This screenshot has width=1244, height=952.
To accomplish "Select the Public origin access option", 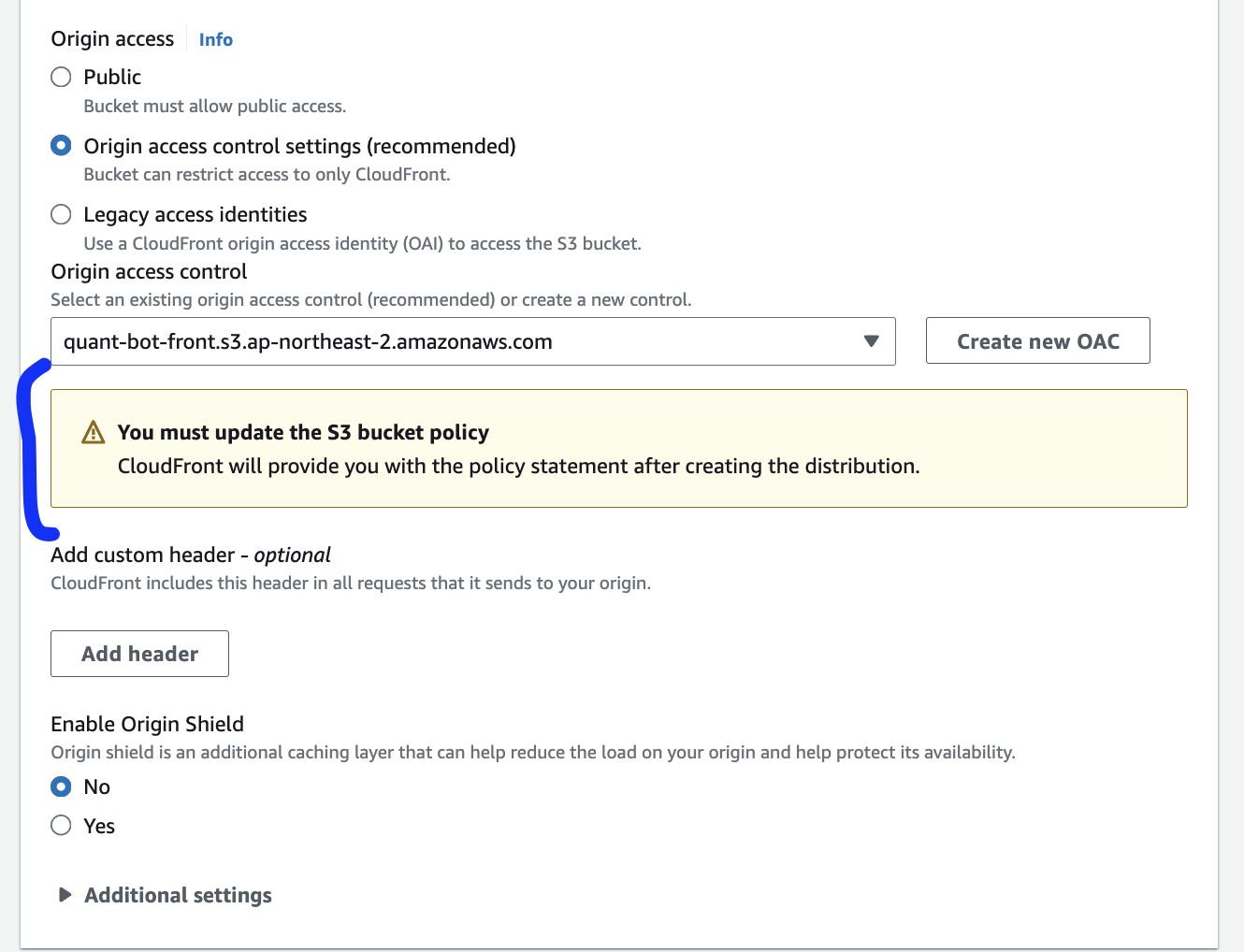I will point(61,77).
